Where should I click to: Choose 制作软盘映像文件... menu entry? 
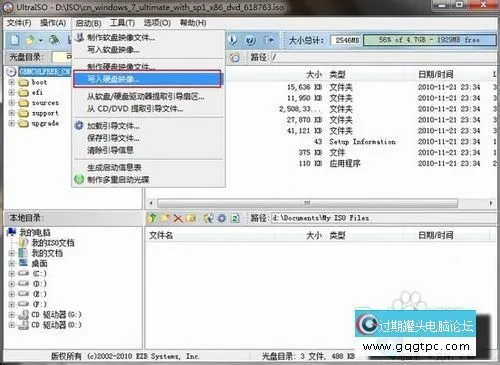[148, 37]
